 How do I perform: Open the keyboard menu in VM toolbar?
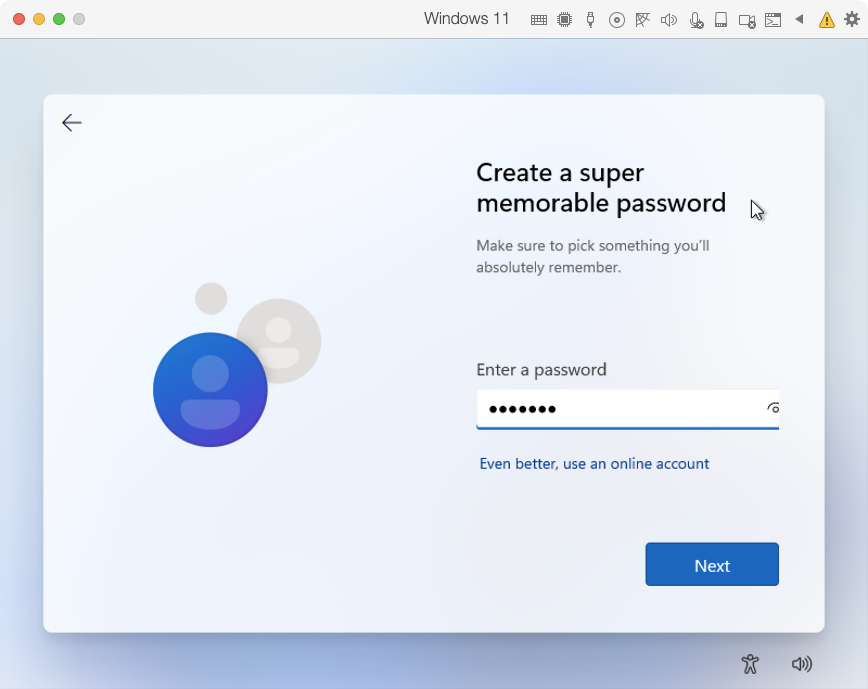click(539, 20)
